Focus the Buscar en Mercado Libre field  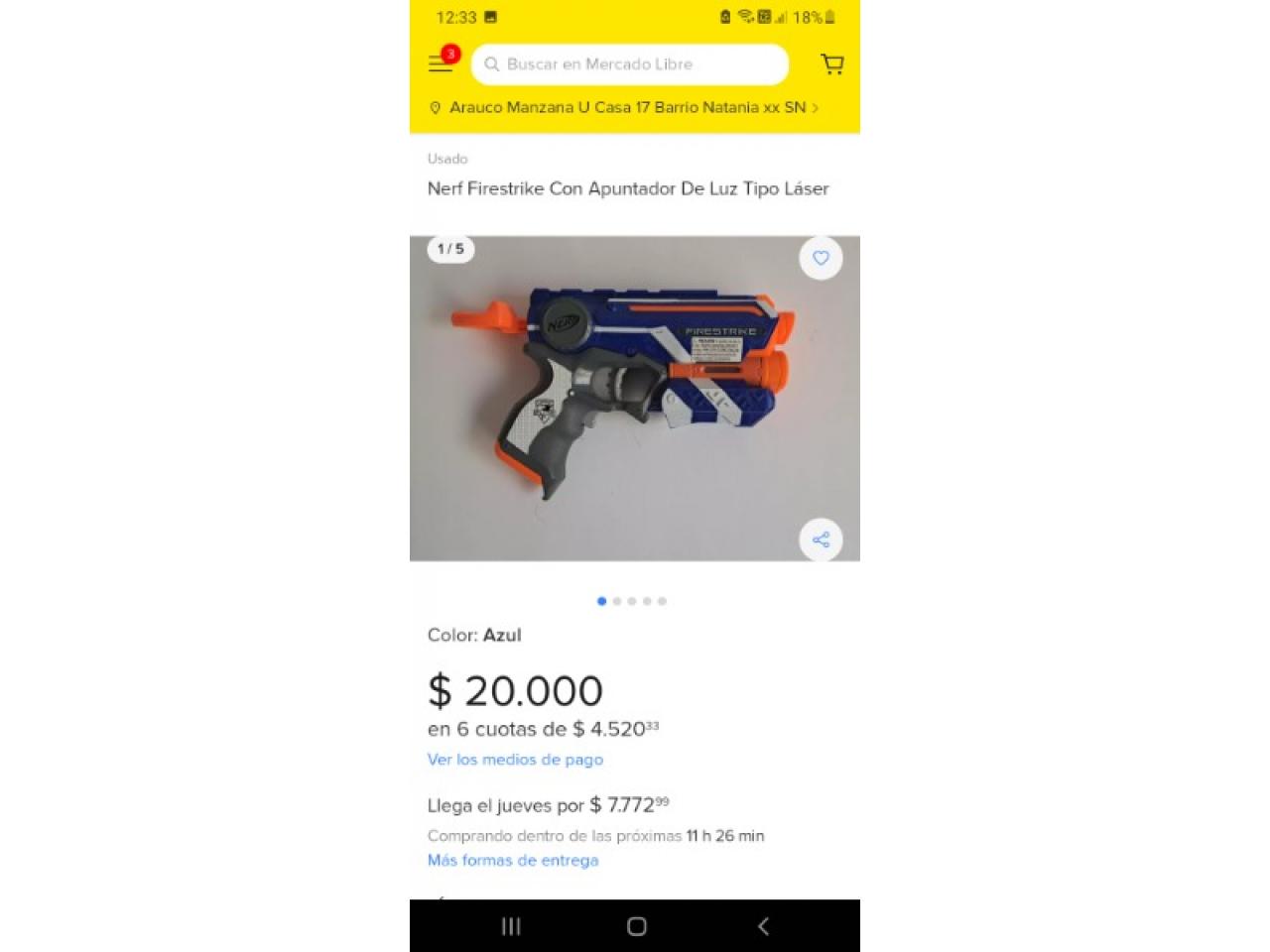[x=629, y=64]
